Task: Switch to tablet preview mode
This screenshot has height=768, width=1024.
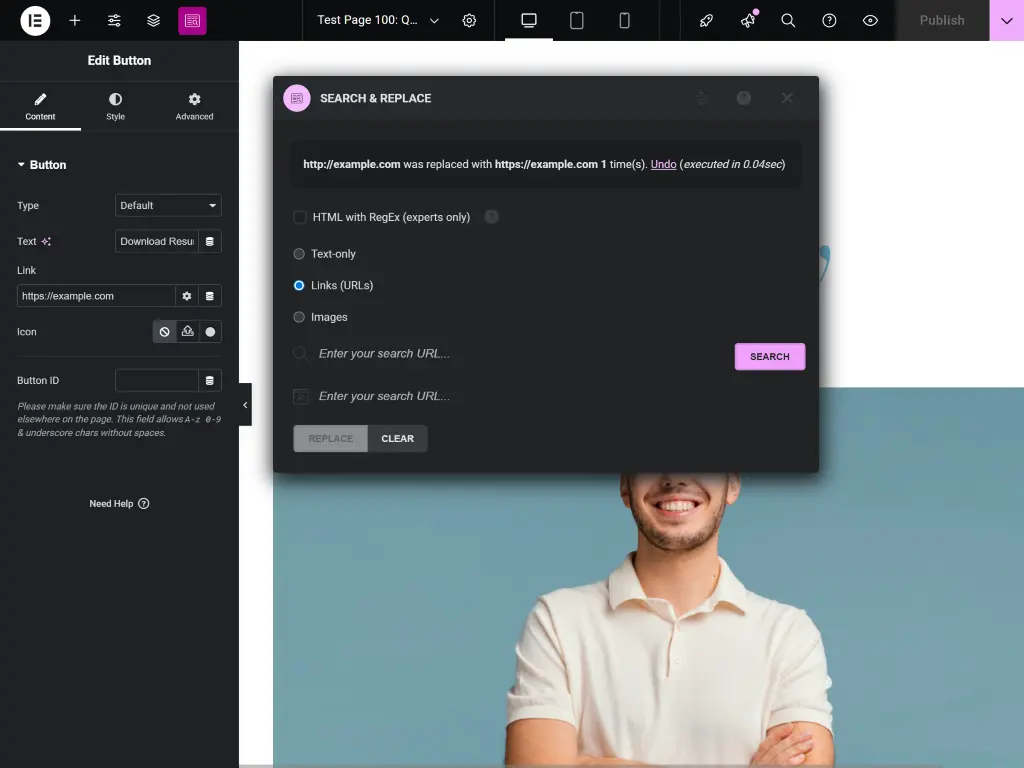Action: (x=577, y=20)
